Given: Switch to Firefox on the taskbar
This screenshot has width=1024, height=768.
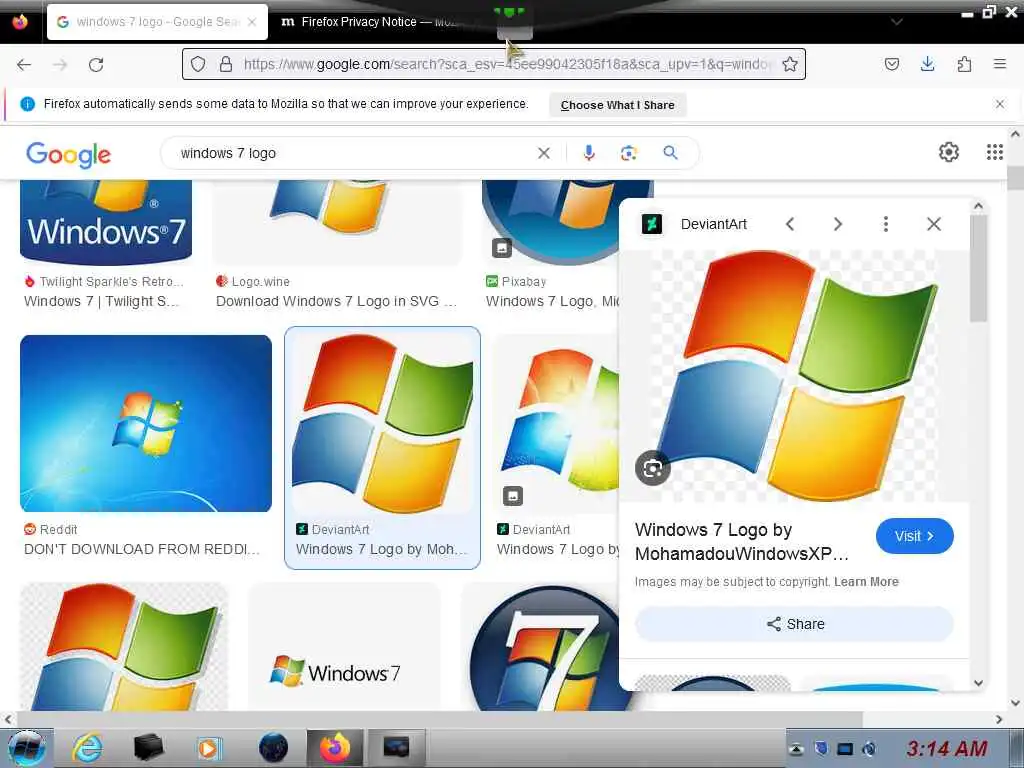Looking at the screenshot, I should point(334,748).
